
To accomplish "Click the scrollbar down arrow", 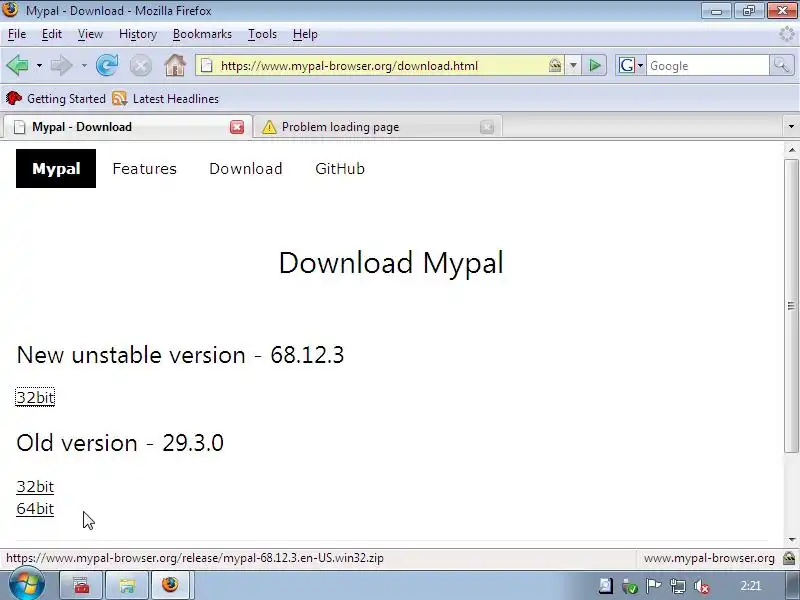I will tap(791, 540).
